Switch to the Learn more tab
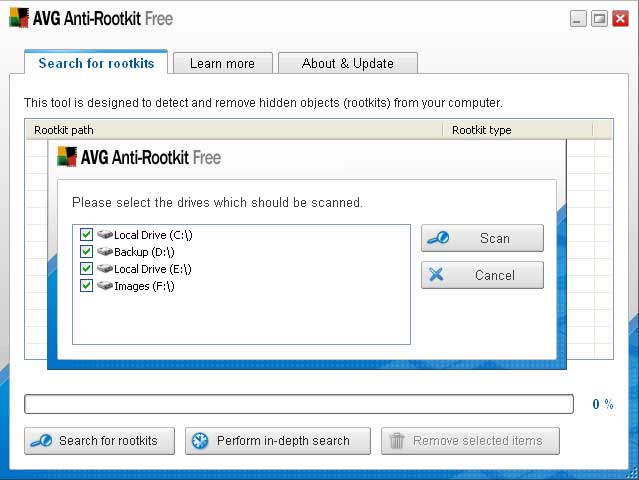 click(221, 63)
